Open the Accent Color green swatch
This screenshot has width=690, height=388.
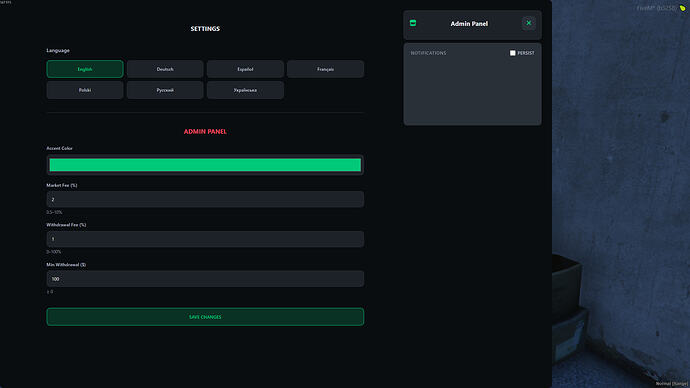pos(205,165)
